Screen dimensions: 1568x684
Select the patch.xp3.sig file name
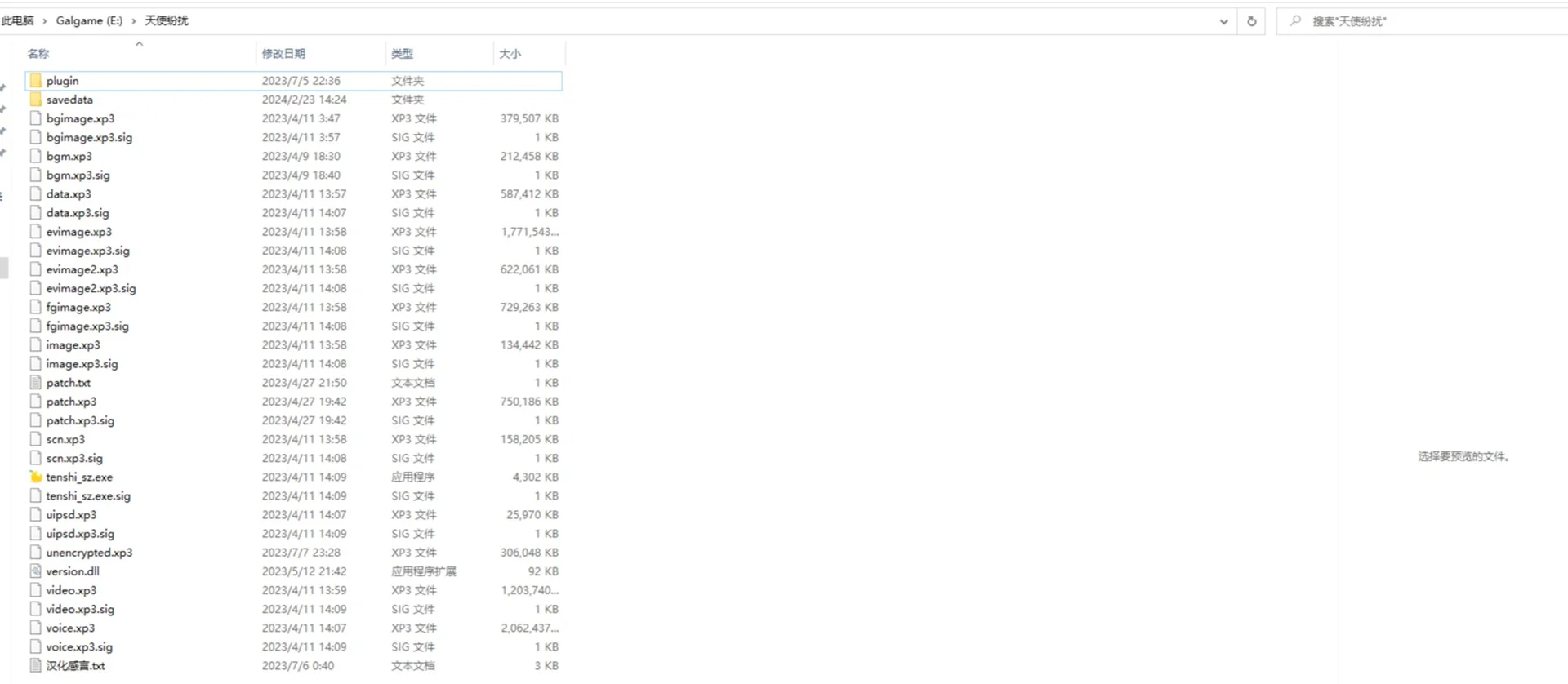pyautogui.click(x=80, y=420)
